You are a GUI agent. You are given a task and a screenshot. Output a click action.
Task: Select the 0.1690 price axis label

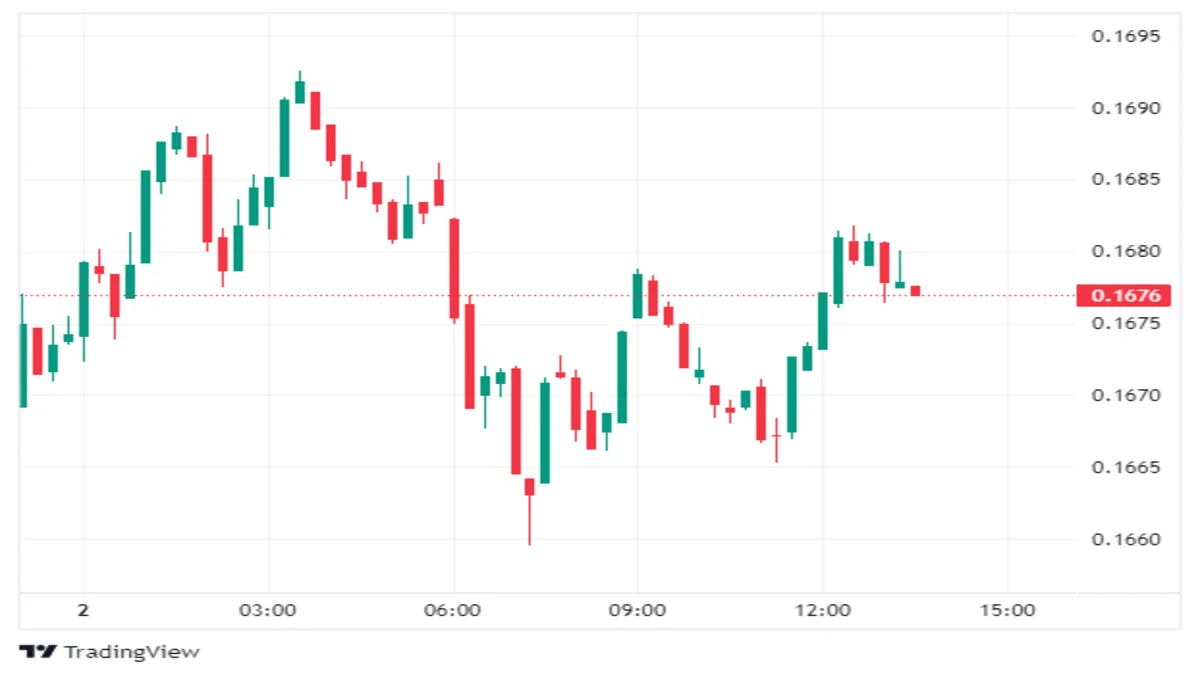(x=1126, y=108)
